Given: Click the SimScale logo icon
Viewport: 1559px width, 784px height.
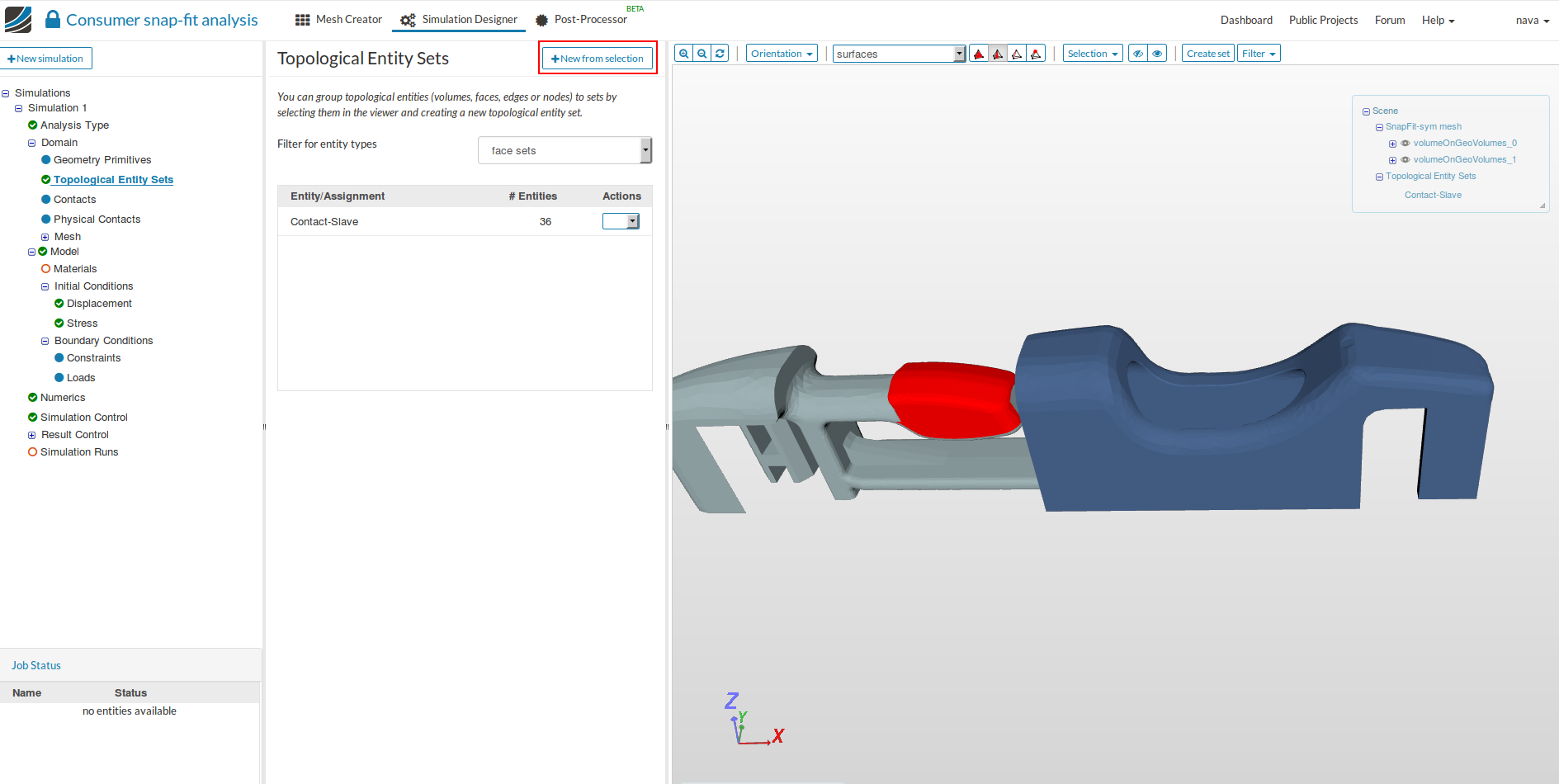Looking at the screenshot, I should [18, 20].
